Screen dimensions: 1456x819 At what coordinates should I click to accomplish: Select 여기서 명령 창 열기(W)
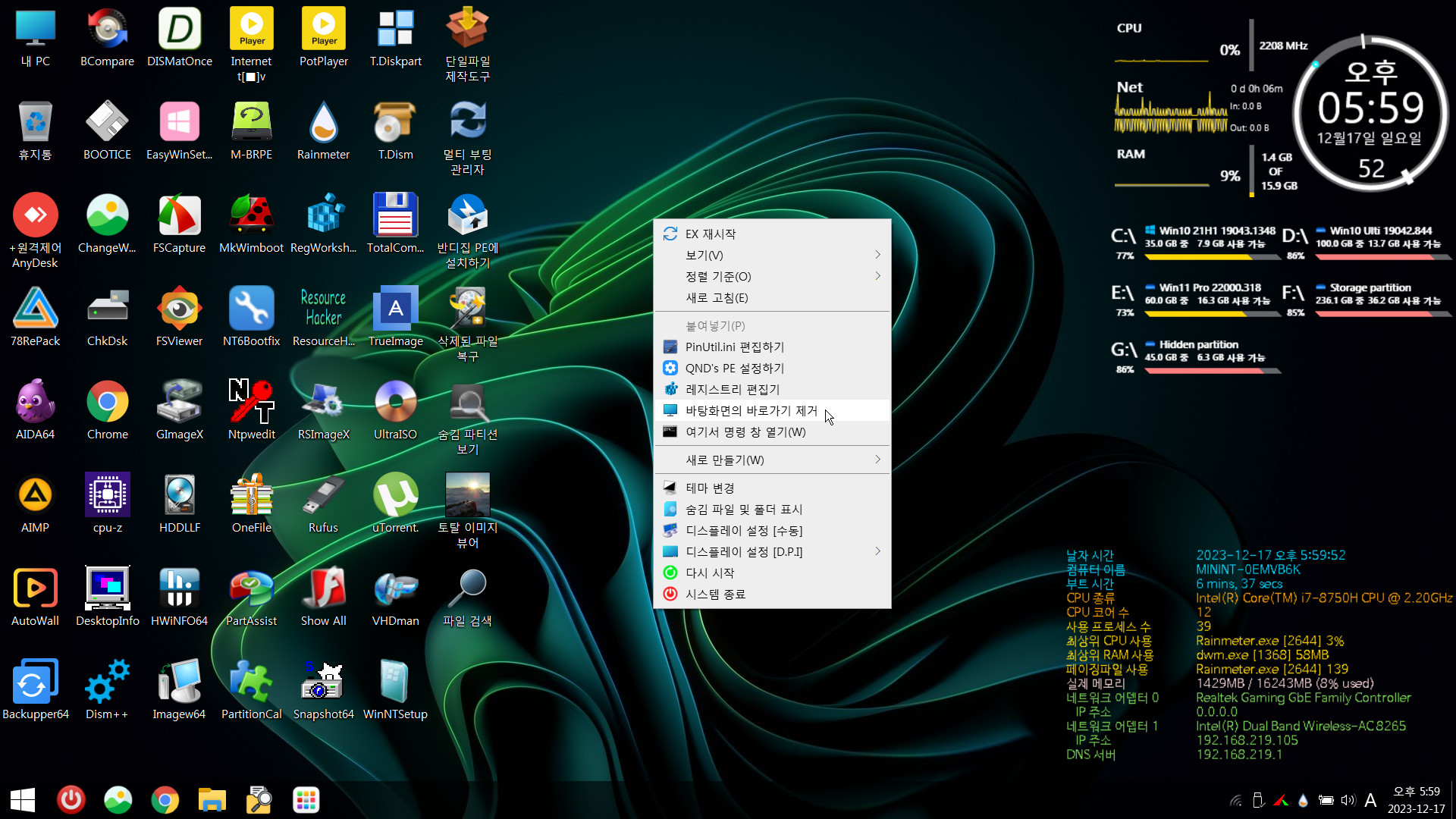tap(772, 431)
